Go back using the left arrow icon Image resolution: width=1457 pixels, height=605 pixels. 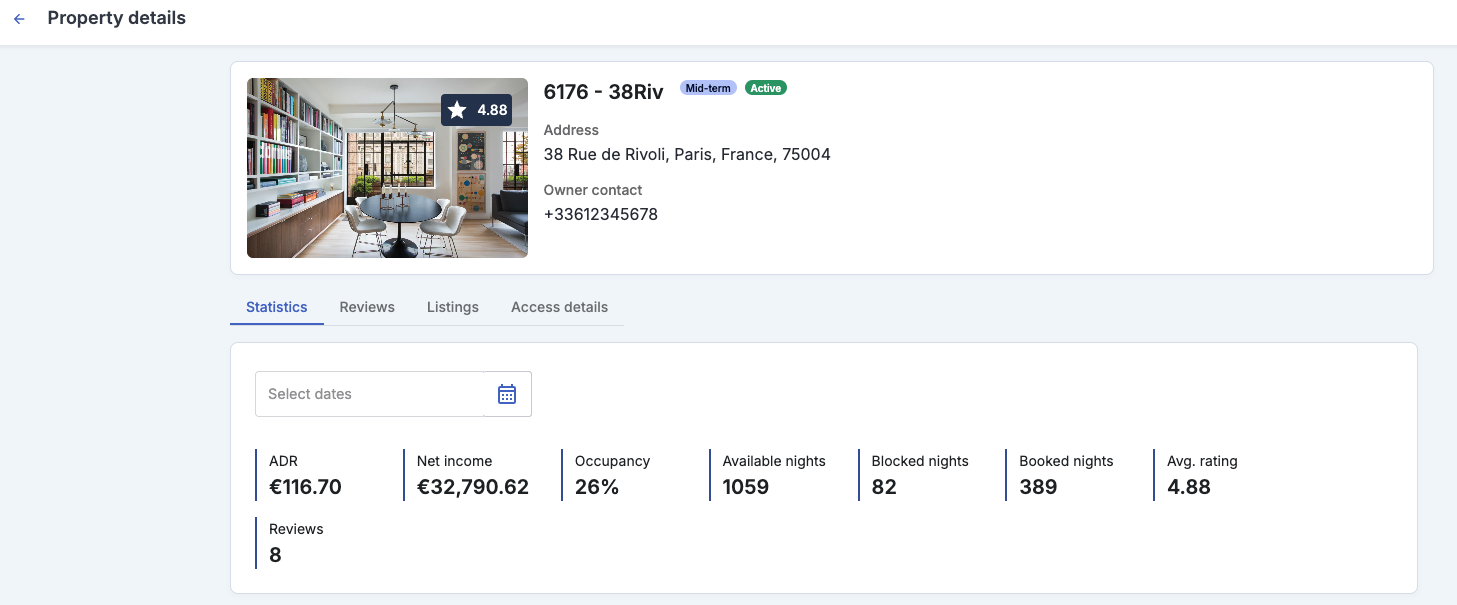19,19
